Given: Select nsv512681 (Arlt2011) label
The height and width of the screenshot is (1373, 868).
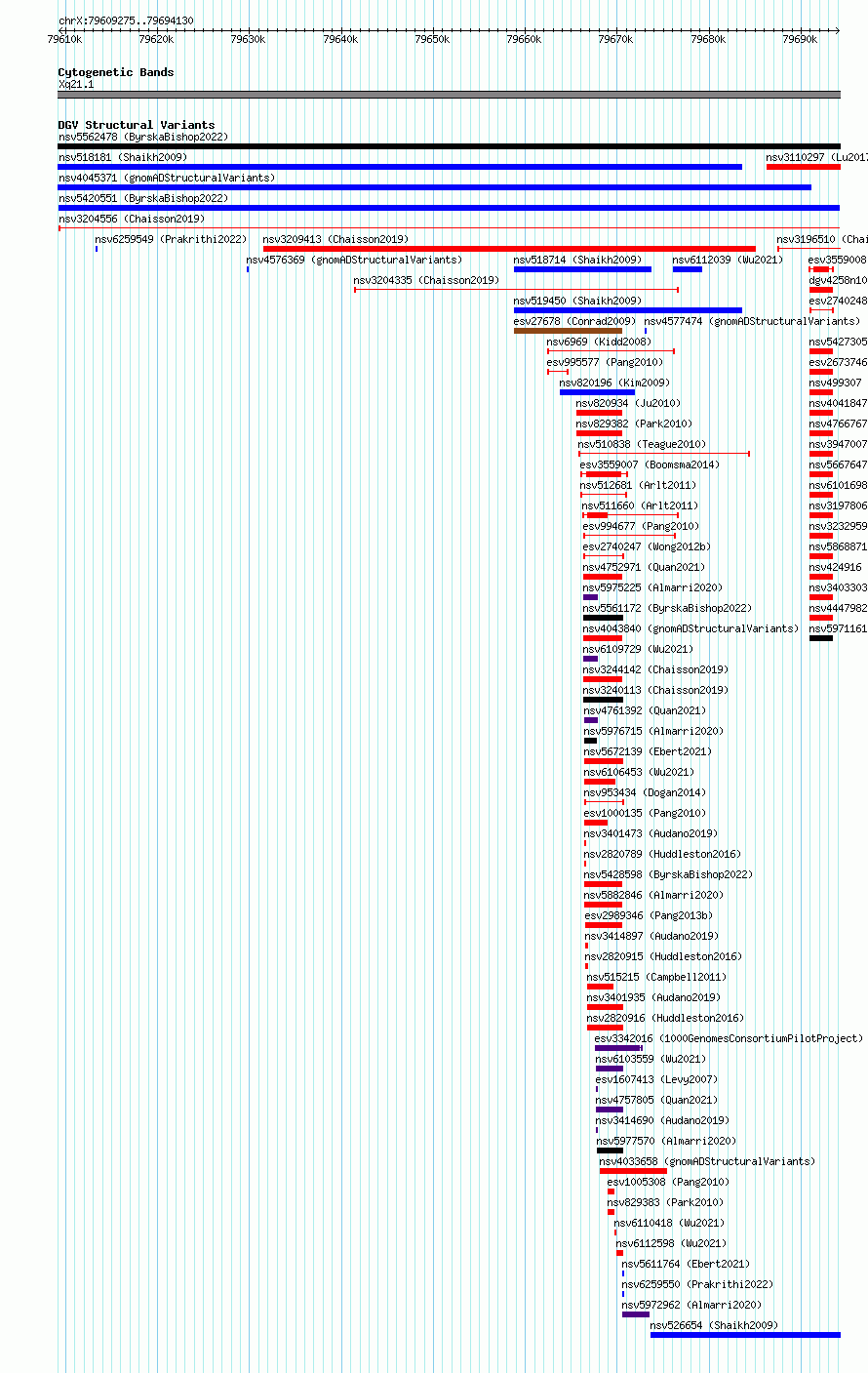Looking at the screenshot, I should point(638,485).
